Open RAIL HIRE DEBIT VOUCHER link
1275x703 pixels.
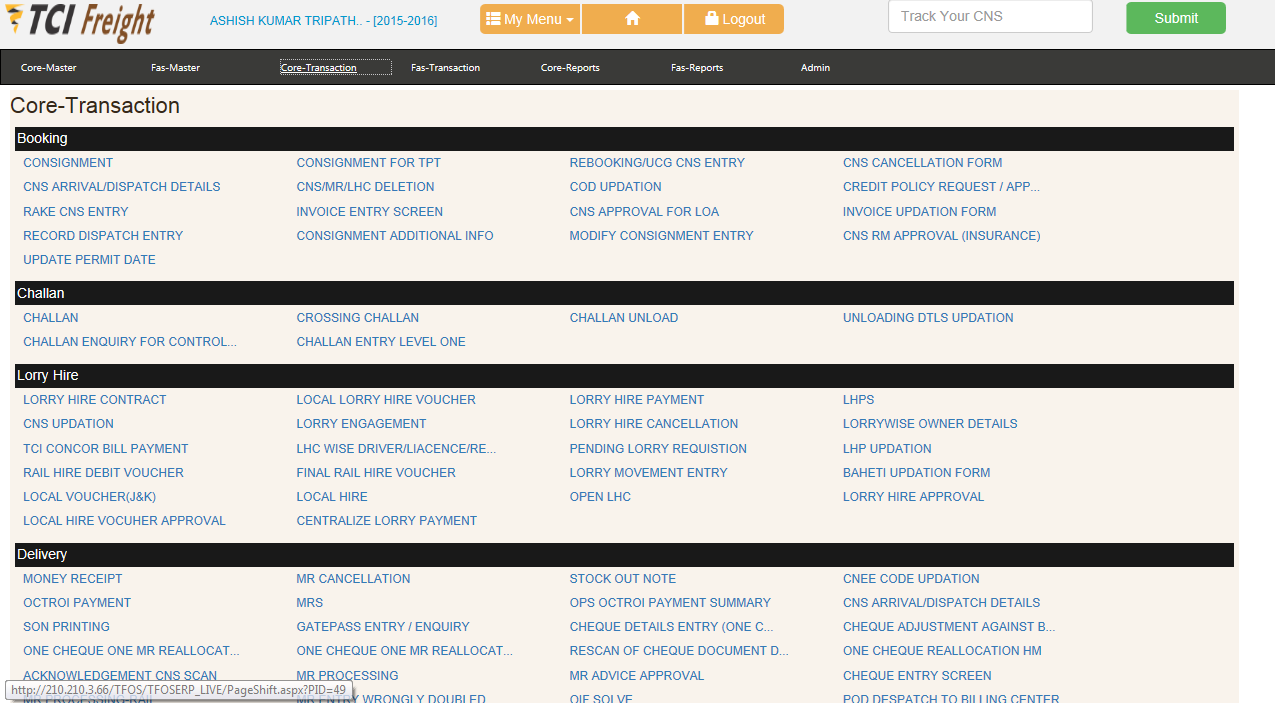104,473
